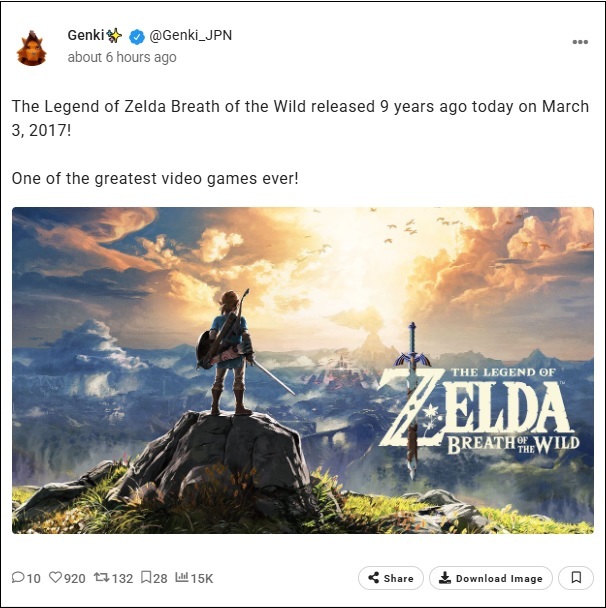Click the 132 repost count number

(x=122, y=579)
